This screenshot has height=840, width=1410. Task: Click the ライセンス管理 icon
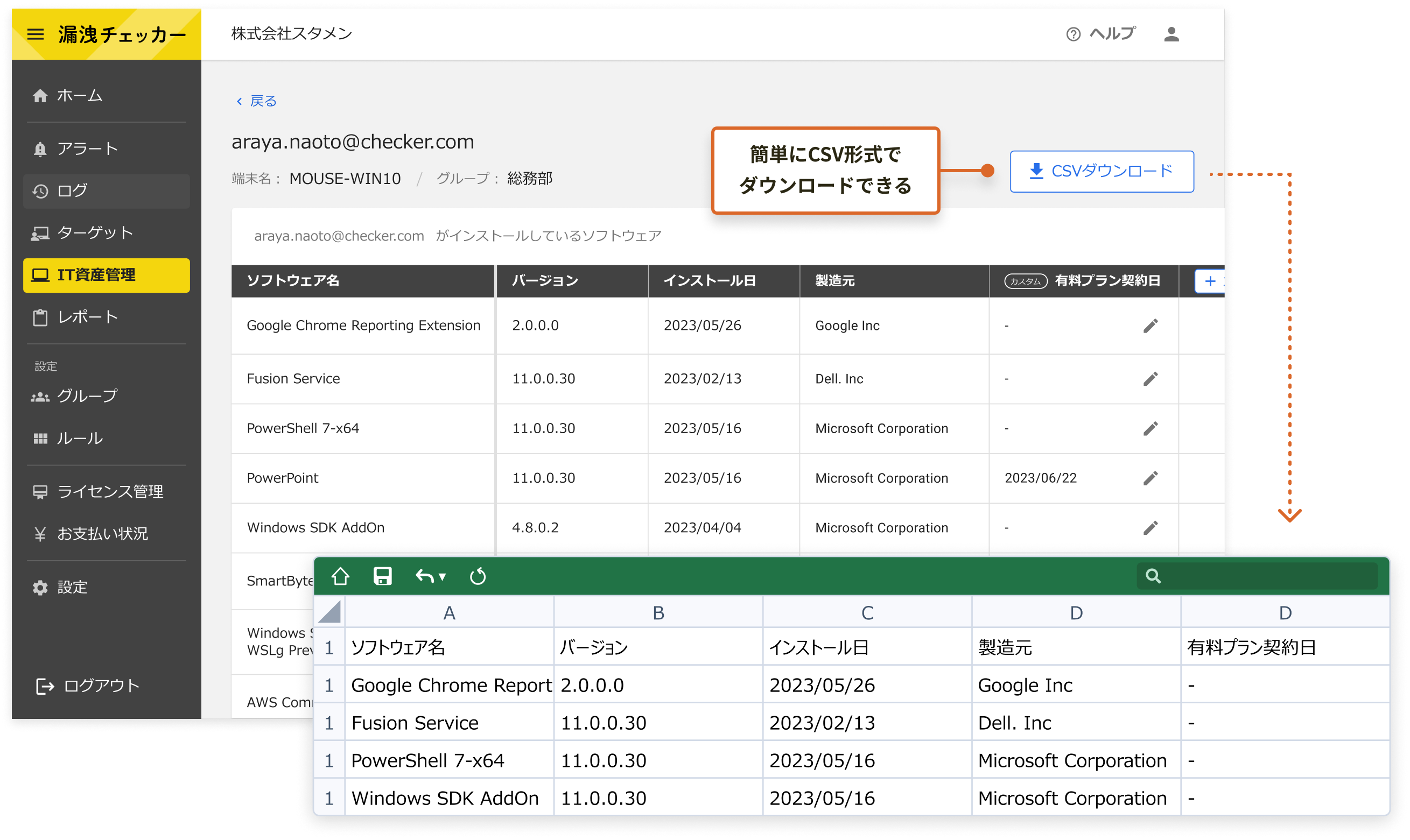click(40, 492)
